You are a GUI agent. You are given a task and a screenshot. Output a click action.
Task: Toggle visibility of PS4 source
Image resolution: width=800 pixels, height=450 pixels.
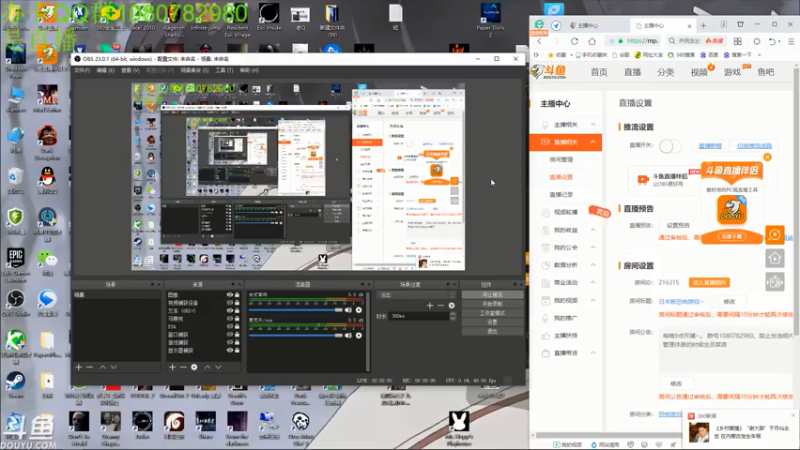pos(230,327)
